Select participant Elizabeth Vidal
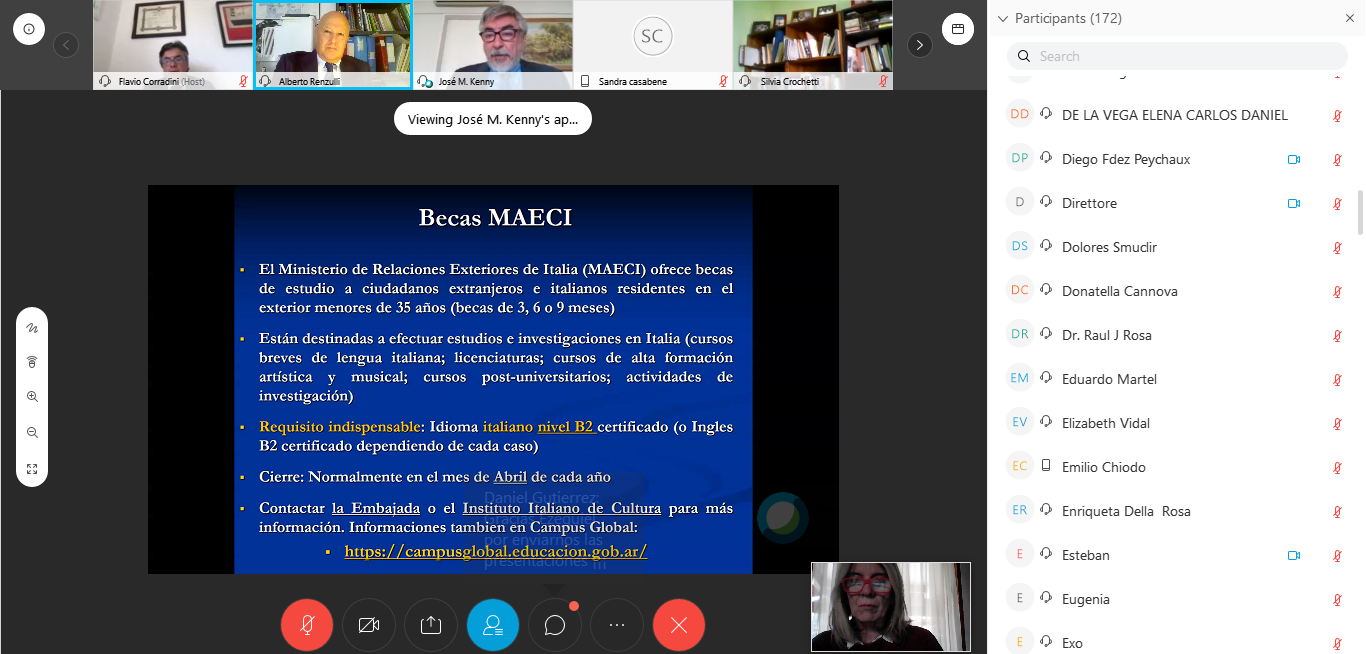This screenshot has width=1366, height=654. (1177, 423)
